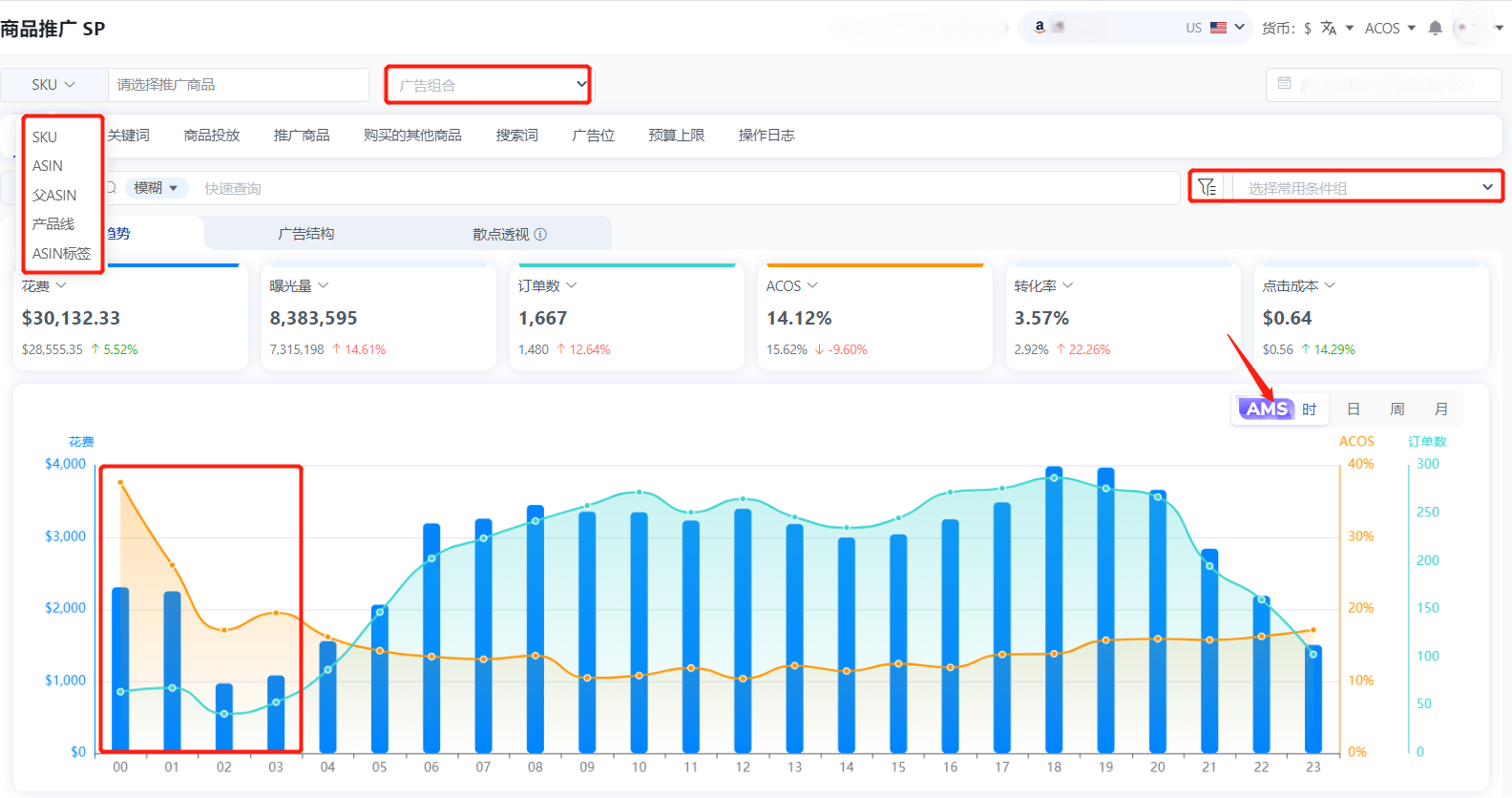
Task: Click the calendar icon in date picker
Action: (1285, 84)
